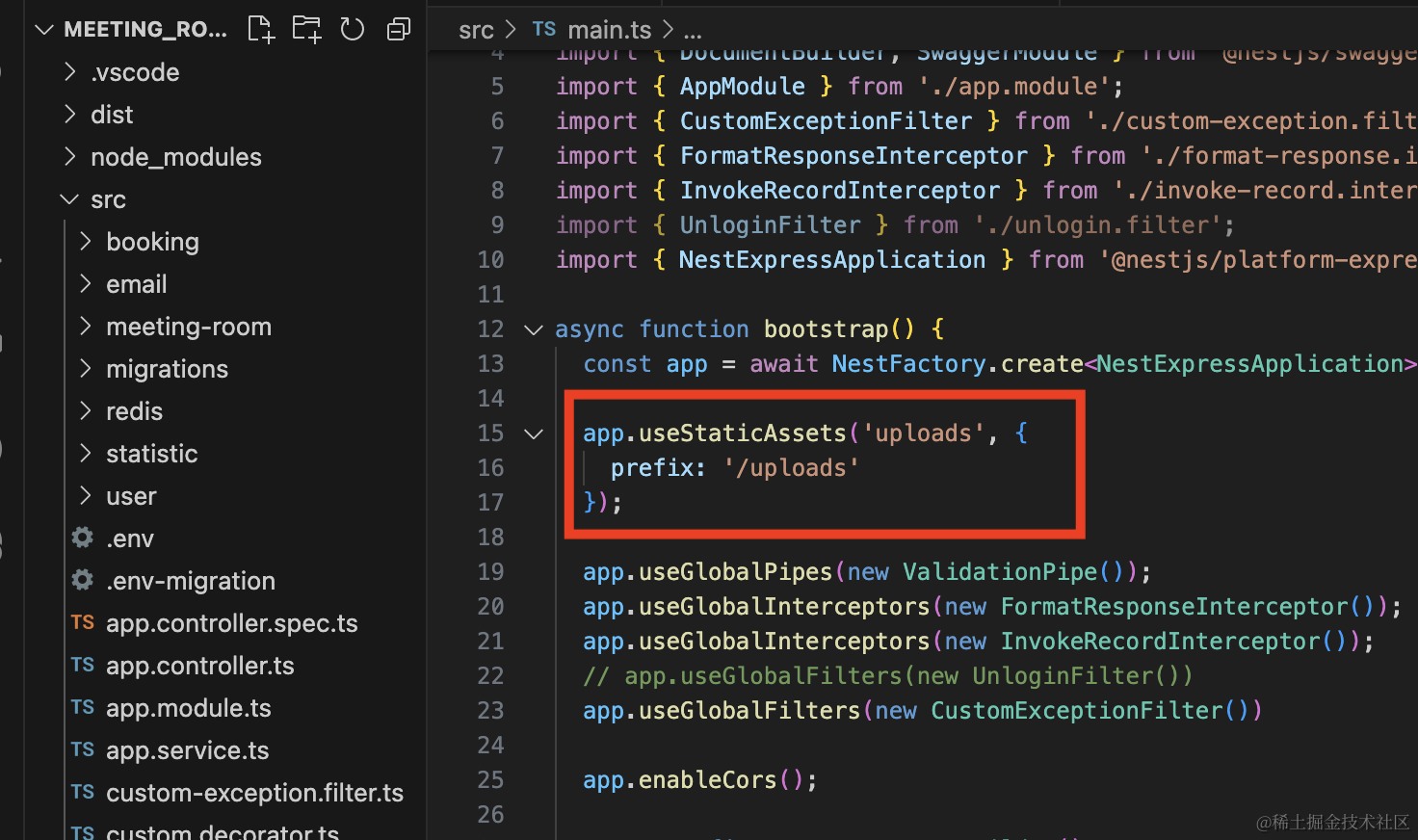The height and width of the screenshot is (840, 1418).
Task: Click TS icon of app.service.ts
Action: (83, 750)
